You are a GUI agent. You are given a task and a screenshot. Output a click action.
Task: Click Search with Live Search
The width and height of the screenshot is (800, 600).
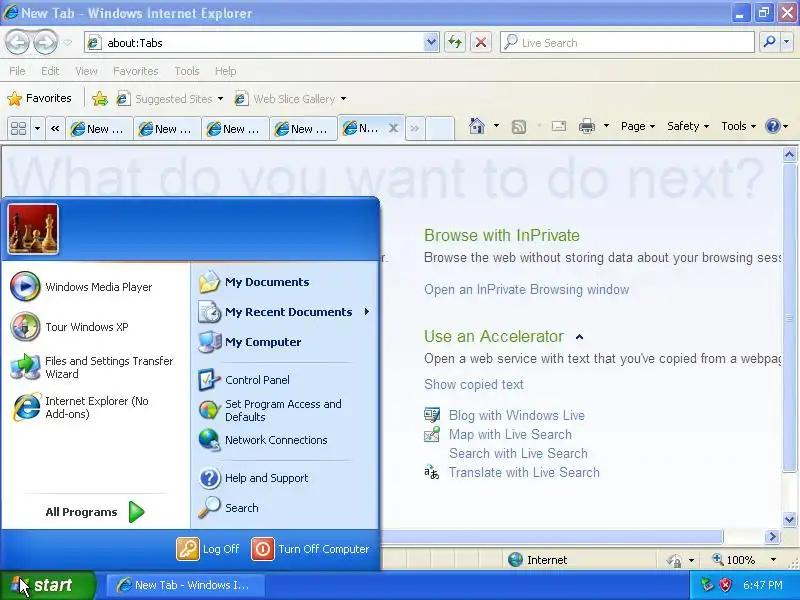[518, 453]
